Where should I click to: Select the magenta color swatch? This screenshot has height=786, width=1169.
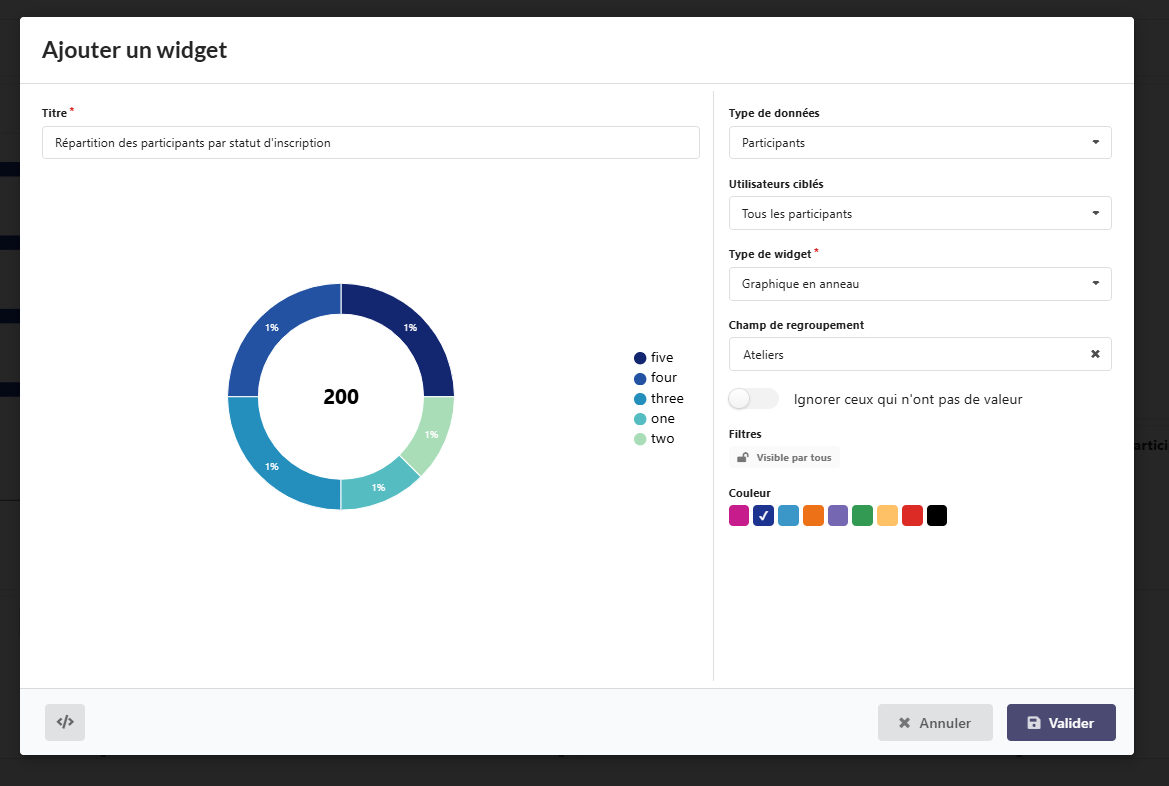739,516
